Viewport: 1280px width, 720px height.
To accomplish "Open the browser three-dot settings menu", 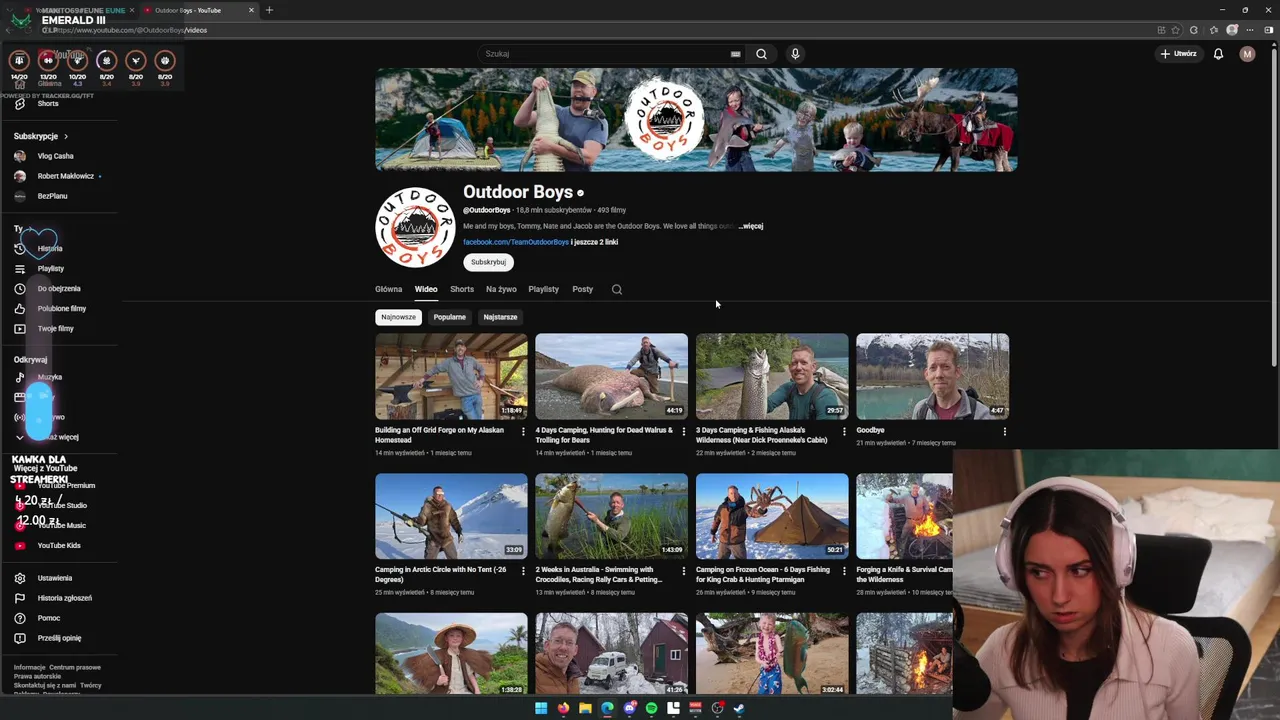I will coord(1250,30).
